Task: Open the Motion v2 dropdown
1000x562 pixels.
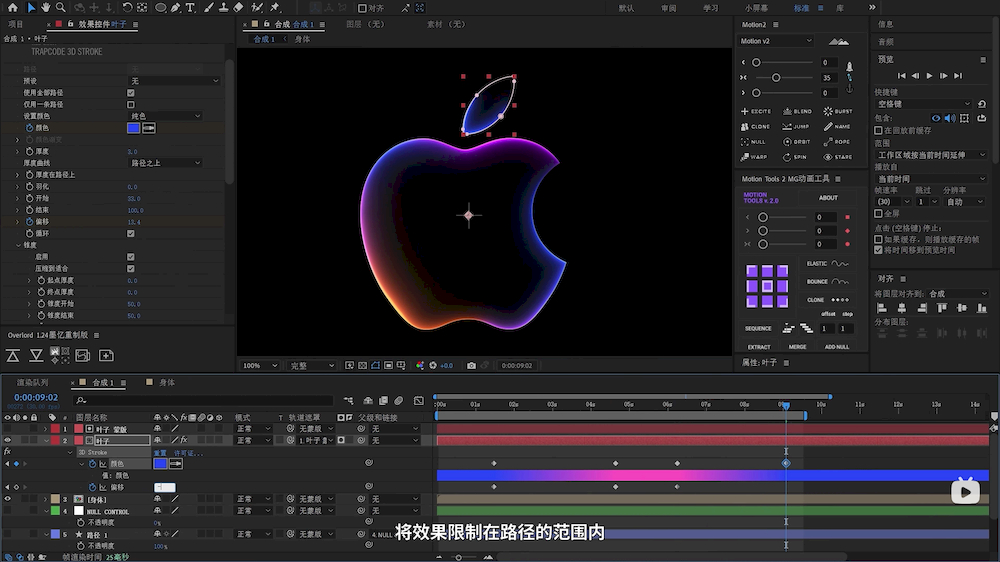Action: [776, 41]
